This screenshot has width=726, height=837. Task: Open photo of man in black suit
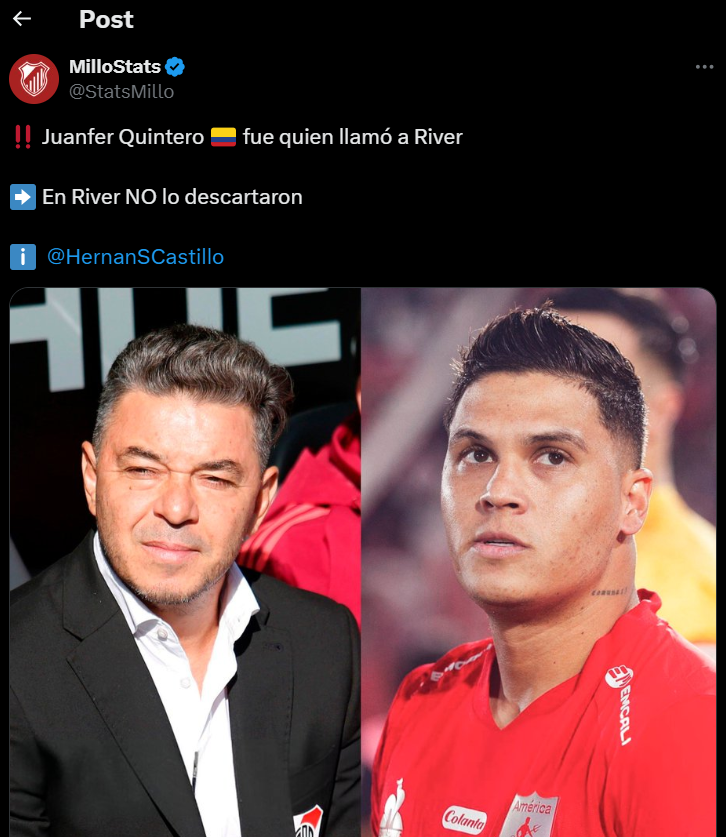click(185, 562)
